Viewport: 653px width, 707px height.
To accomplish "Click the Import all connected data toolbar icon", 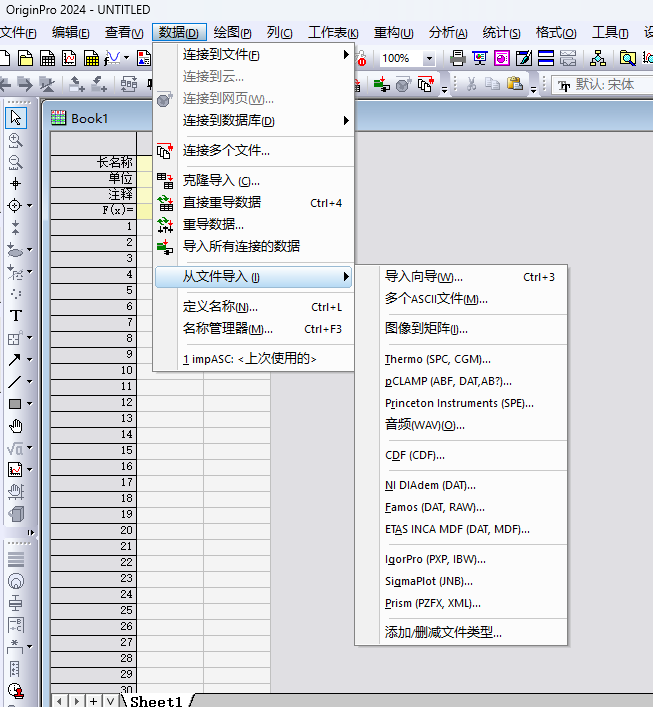I will point(382,84).
